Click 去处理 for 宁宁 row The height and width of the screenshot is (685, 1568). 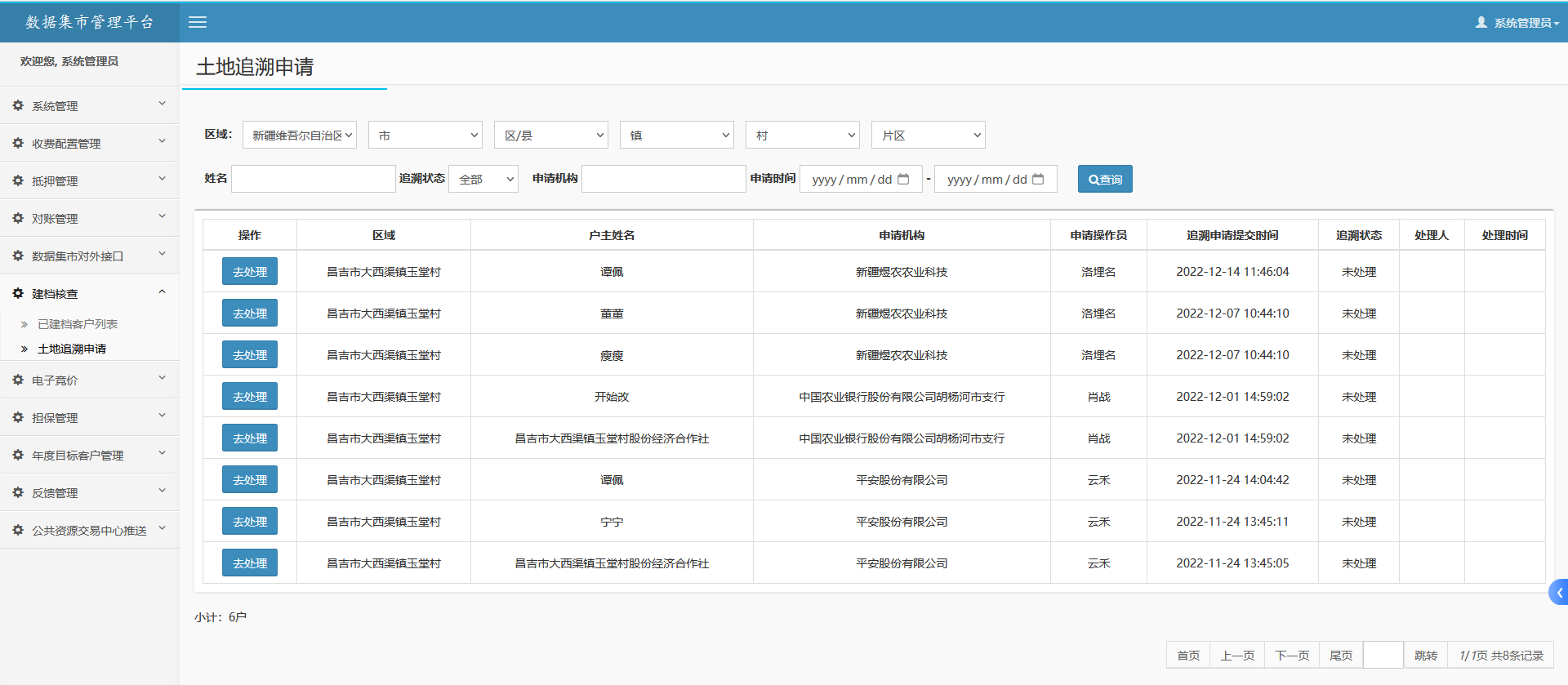[250, 521]
